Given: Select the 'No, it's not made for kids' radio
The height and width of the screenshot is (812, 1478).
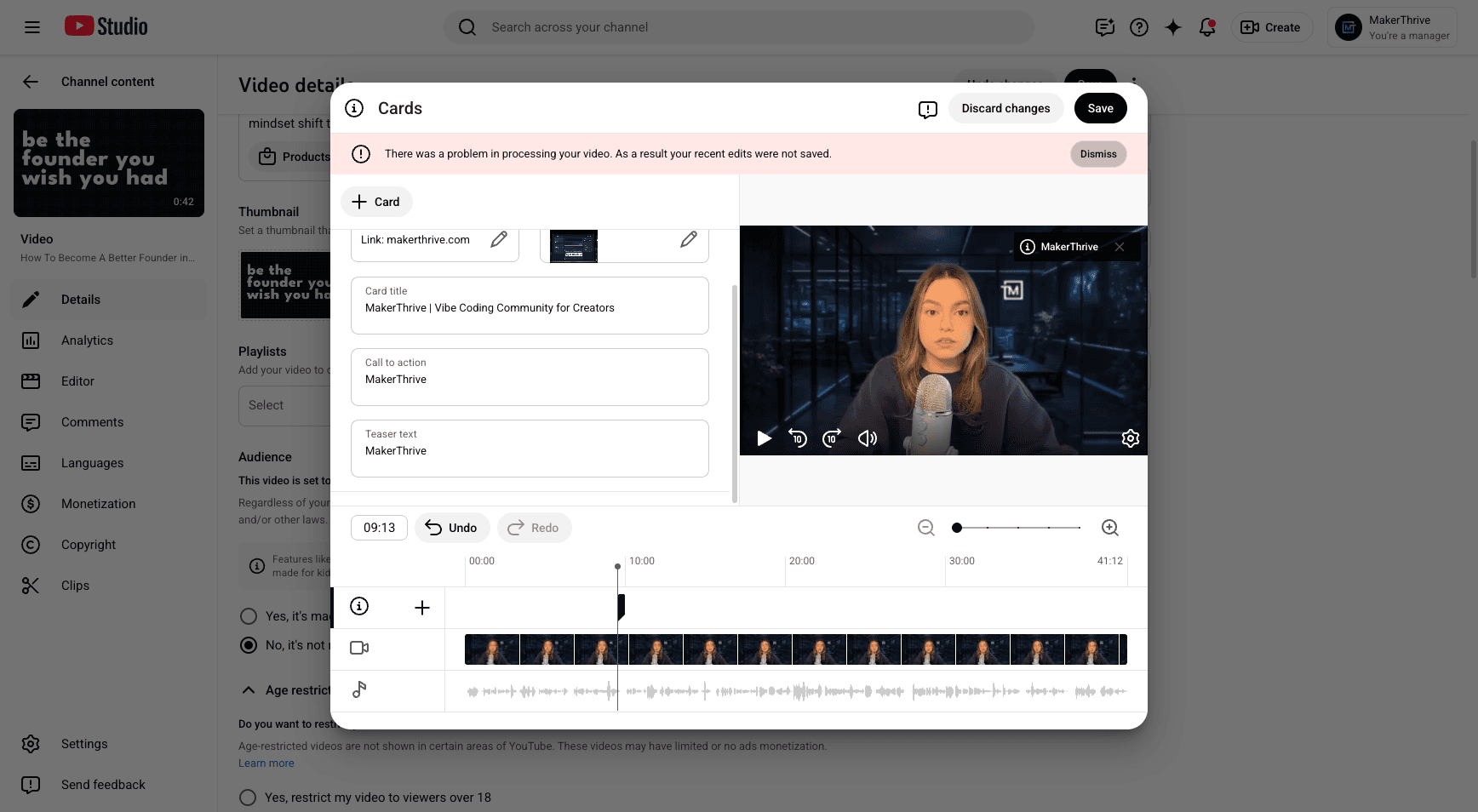Looking at the screenshot, I should tap(249, 645).
